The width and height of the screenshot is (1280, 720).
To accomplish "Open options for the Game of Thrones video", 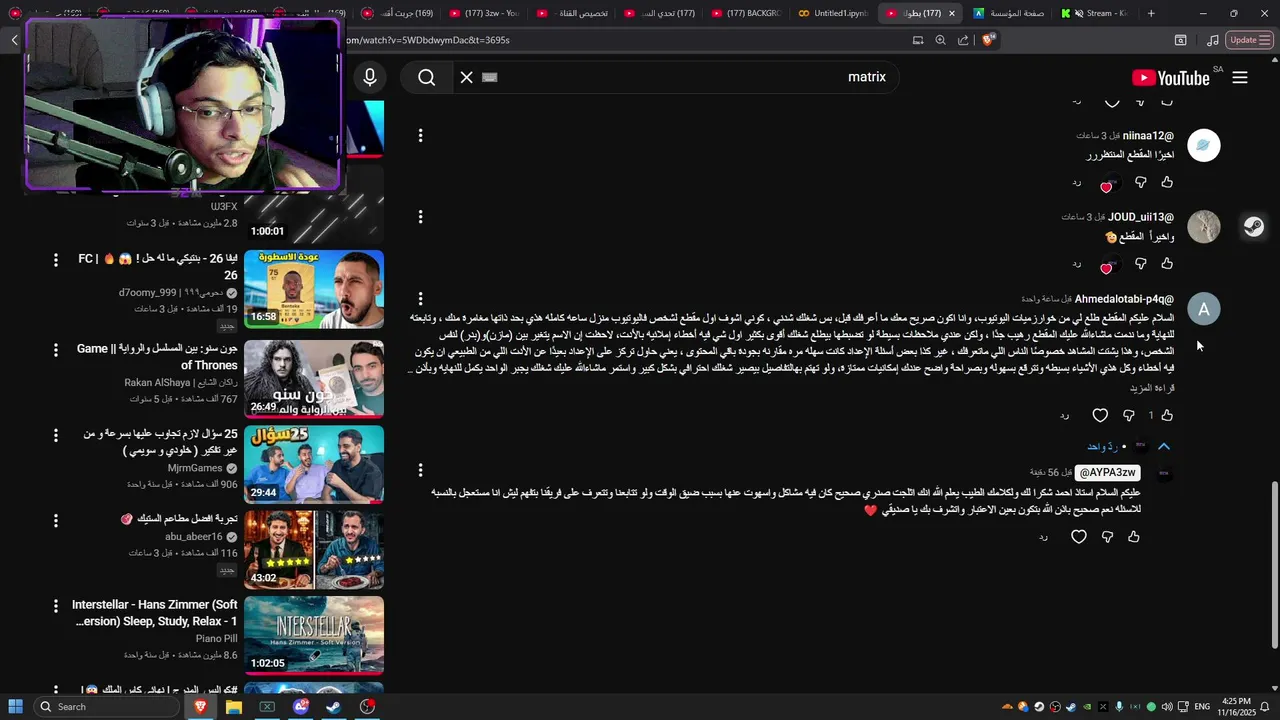I will (56, 350).
